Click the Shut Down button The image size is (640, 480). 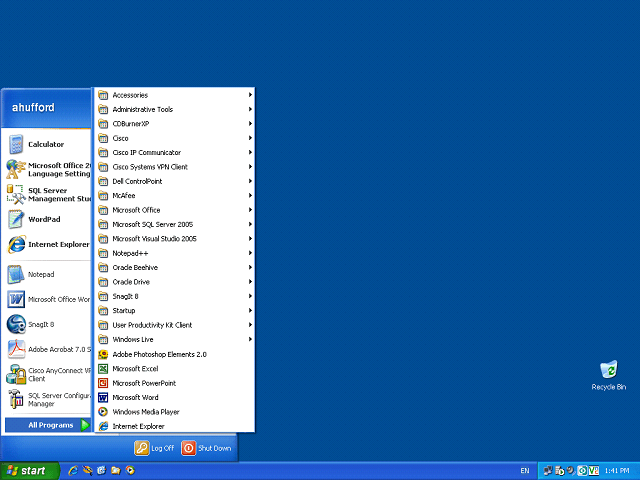click(x=206, y=448)
